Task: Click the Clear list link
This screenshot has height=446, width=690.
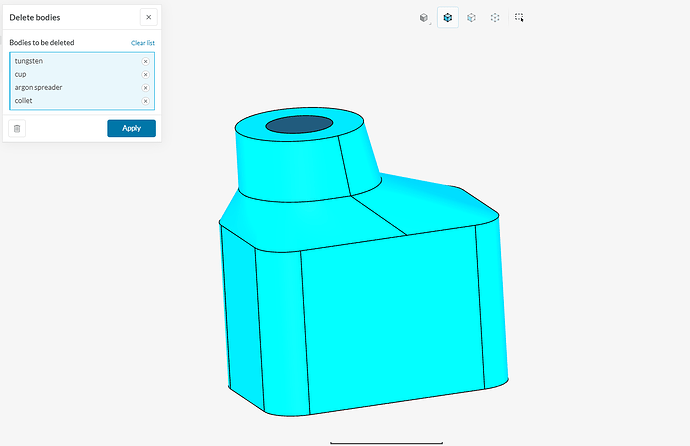Action: point(142,43)
